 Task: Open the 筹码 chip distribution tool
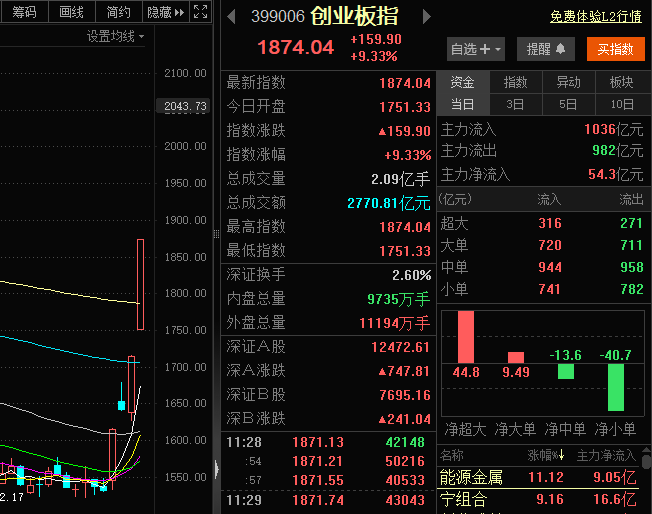[24, 12]
